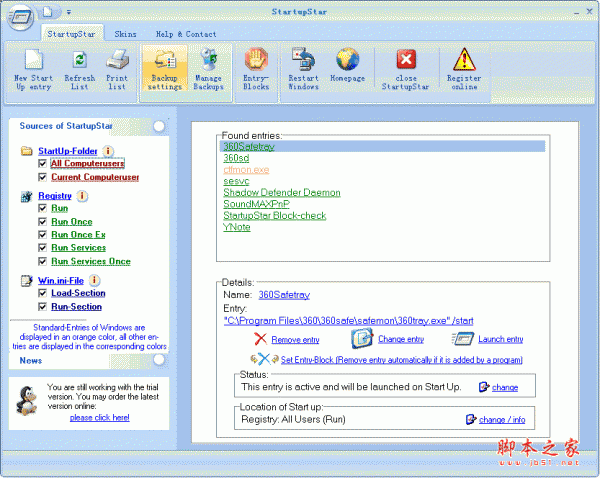Screen dimensions: 600x478
Task: Open Backup settings
Action: pos(165,60)
